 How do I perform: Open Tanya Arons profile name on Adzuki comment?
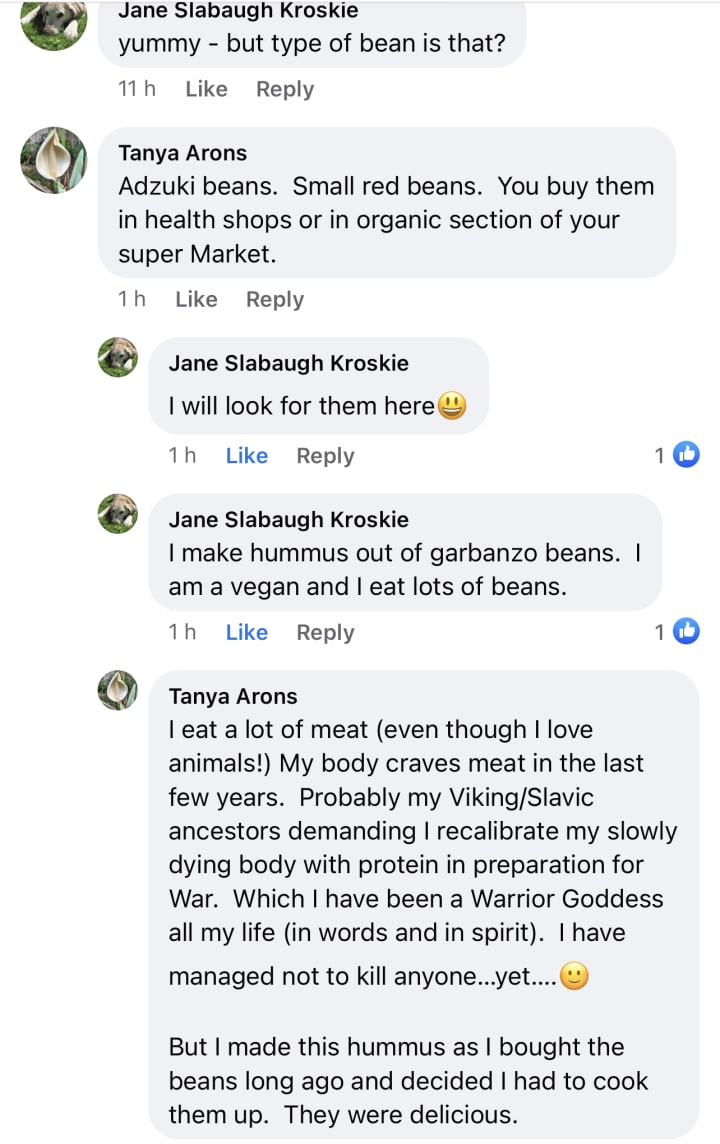[182, 153]
